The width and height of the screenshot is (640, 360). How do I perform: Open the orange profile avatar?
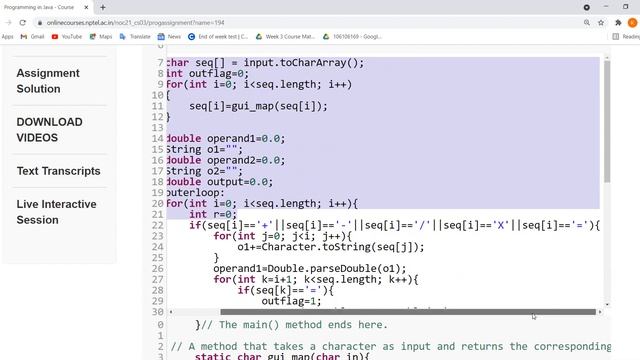633,23
